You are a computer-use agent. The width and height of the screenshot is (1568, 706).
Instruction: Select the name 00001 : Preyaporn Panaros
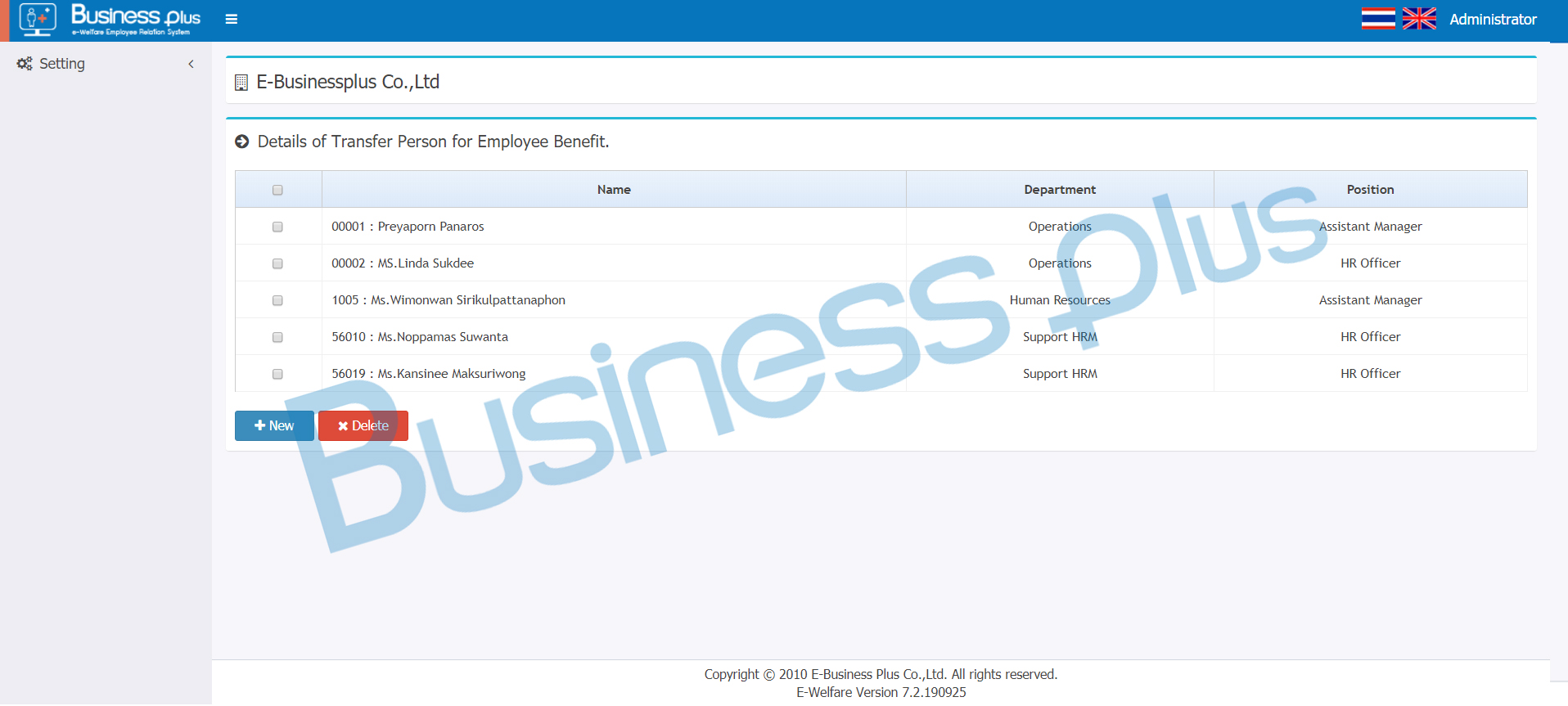point(408,227)
